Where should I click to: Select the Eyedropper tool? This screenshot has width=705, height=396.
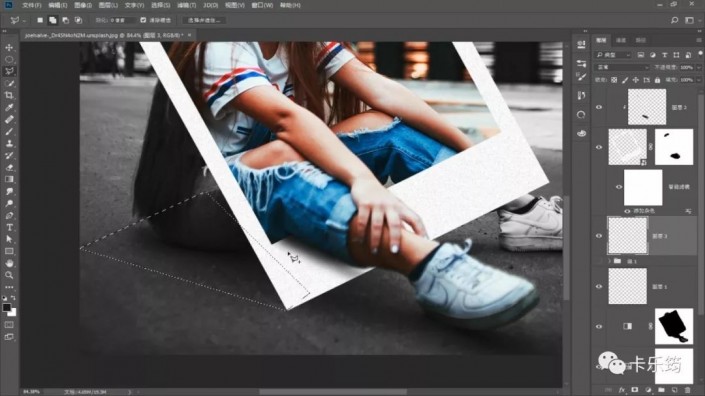coord(9,107)
